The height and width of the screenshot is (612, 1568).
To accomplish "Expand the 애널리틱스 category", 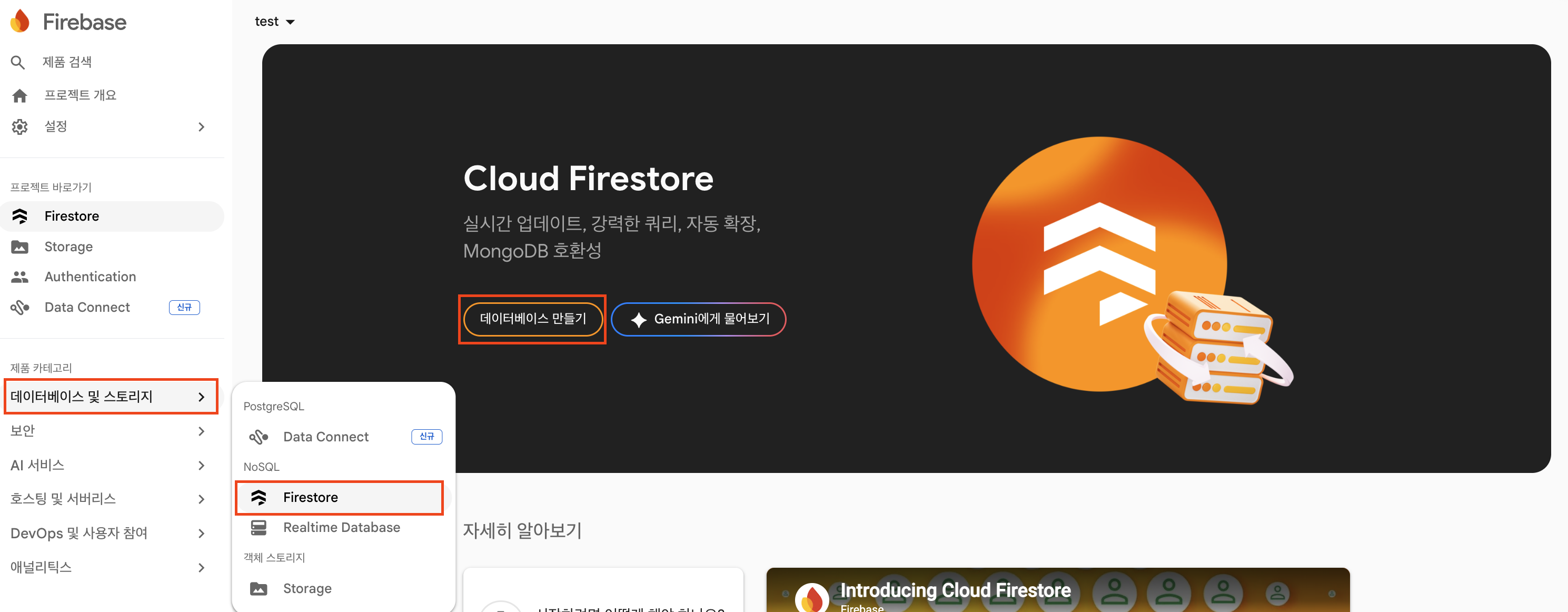I will [x=112, y=567].
